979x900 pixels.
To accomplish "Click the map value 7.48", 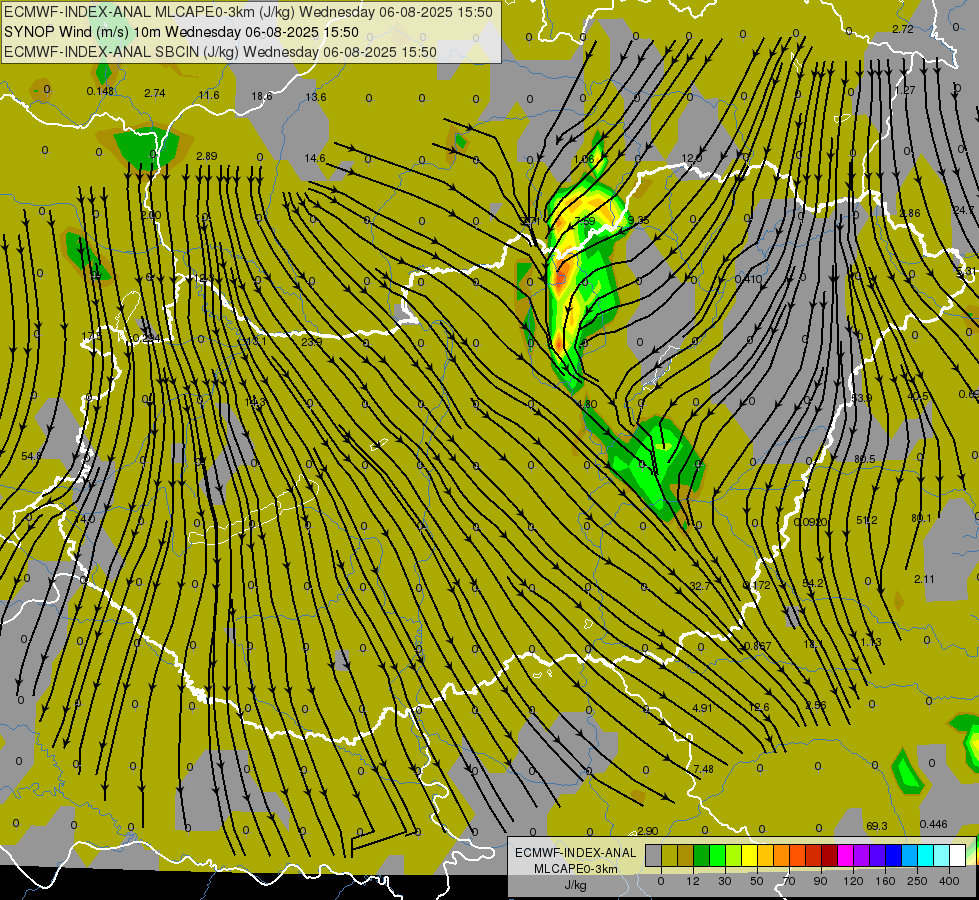I will [x=704, y=769].
